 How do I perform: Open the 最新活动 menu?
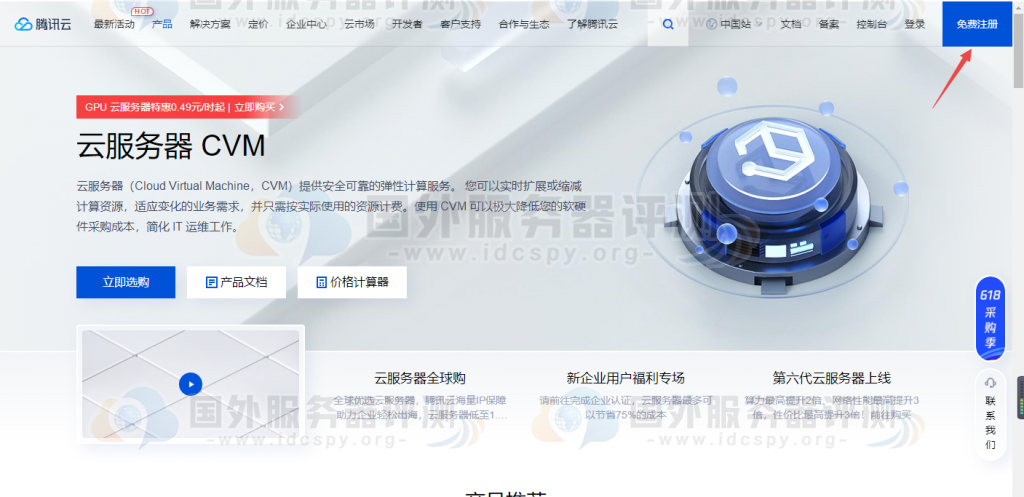pos(114,24)
